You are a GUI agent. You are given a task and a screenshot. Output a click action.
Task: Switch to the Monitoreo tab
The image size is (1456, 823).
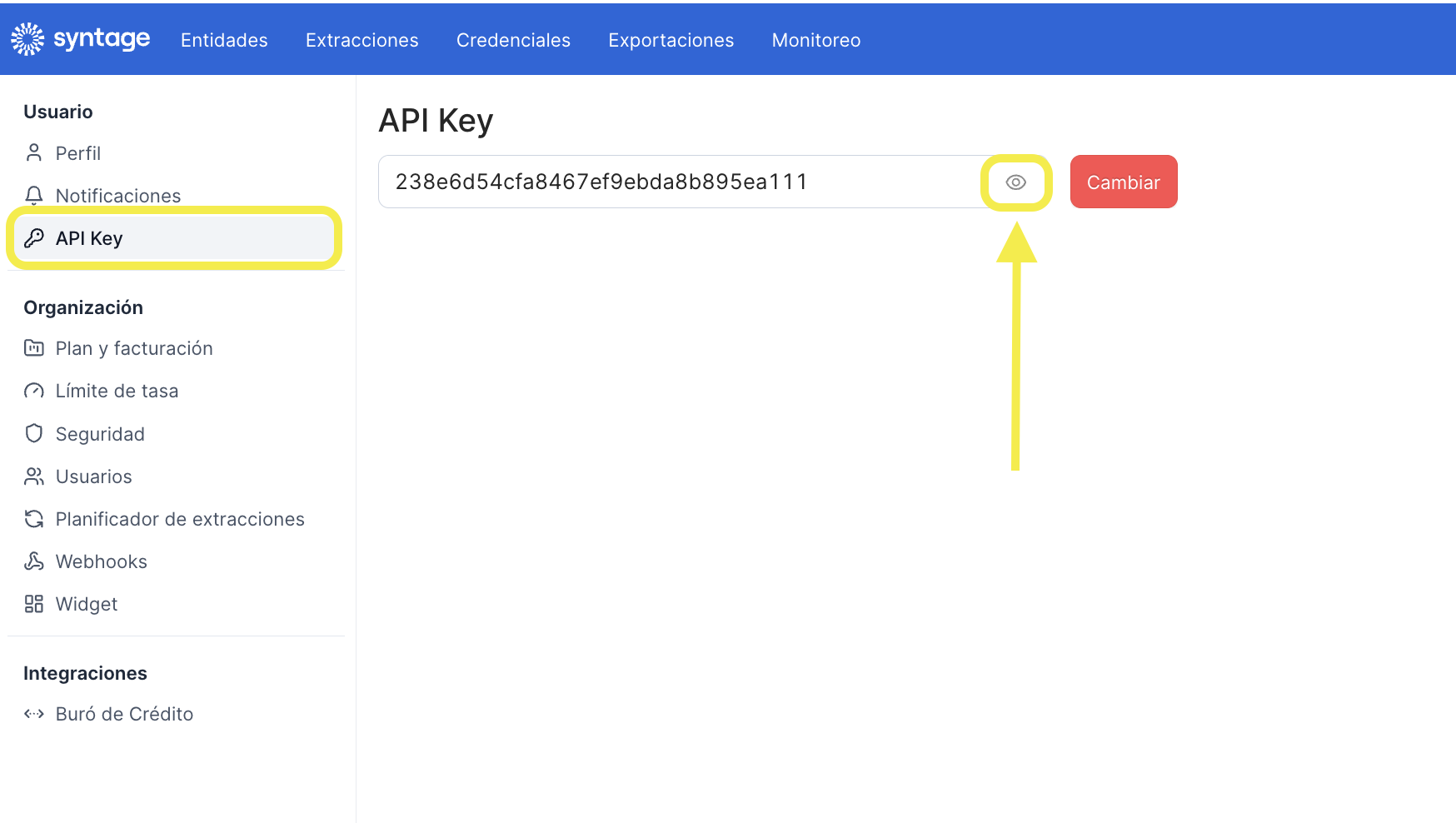[x=815, y=40]
